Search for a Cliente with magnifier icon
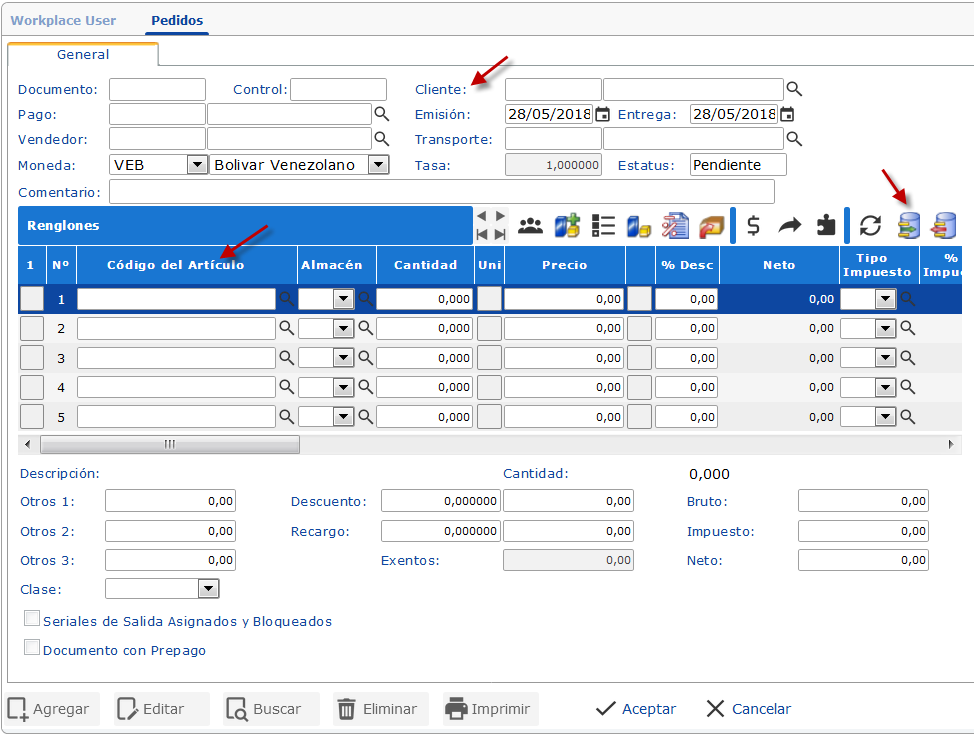The height and width of the screenshot is (735, 974). point(794,89)
